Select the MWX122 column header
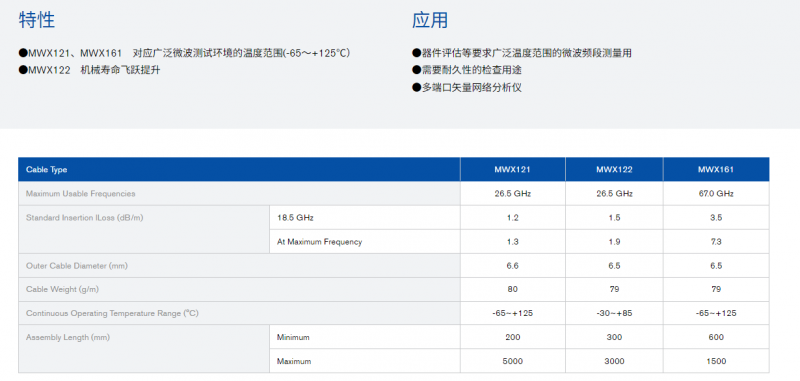Image resolution: width=800 pixels, height=381 pixels. pos(614,170)
